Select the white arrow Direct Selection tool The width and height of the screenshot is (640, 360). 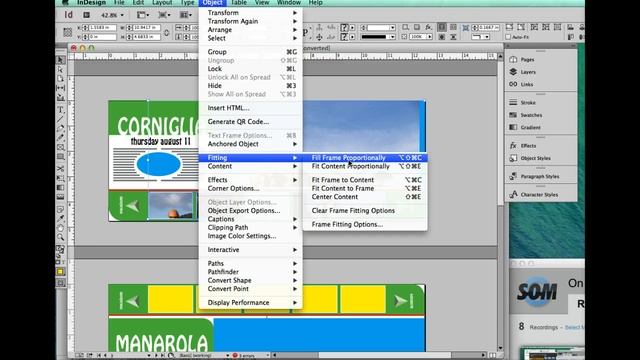(60, 69)
